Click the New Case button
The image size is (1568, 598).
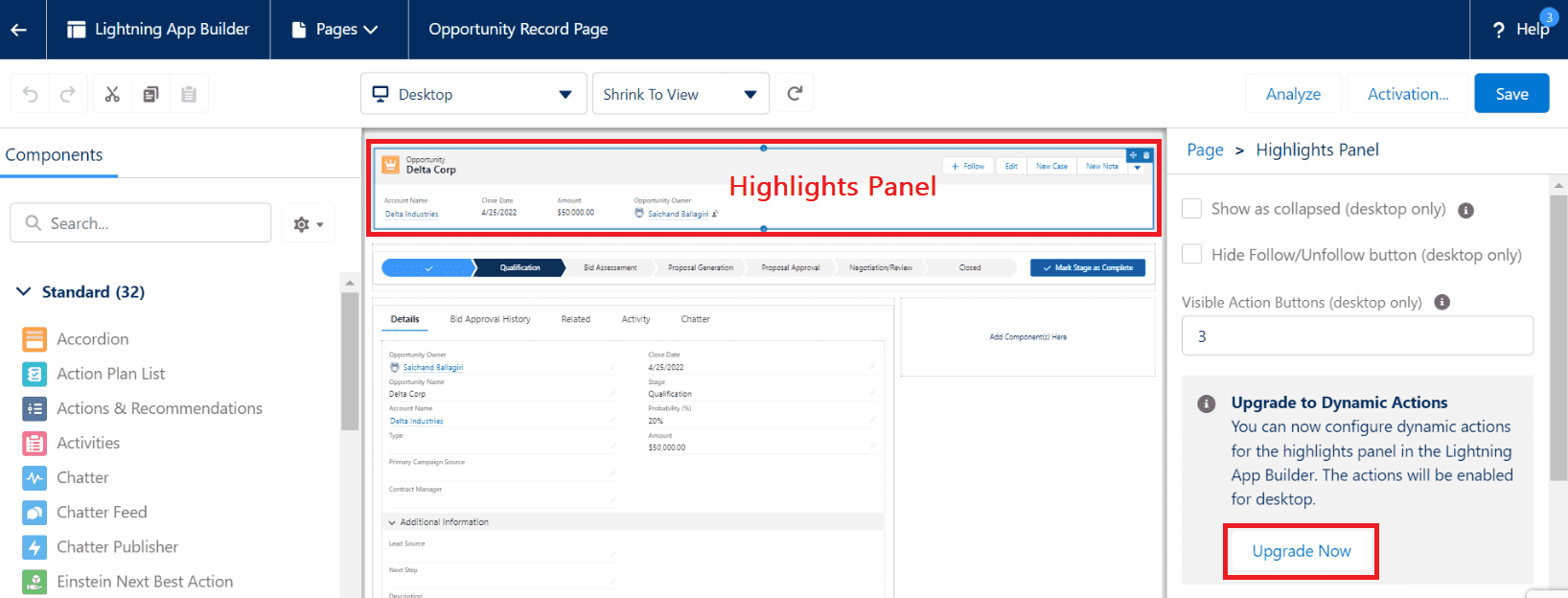click(1051, 166)
